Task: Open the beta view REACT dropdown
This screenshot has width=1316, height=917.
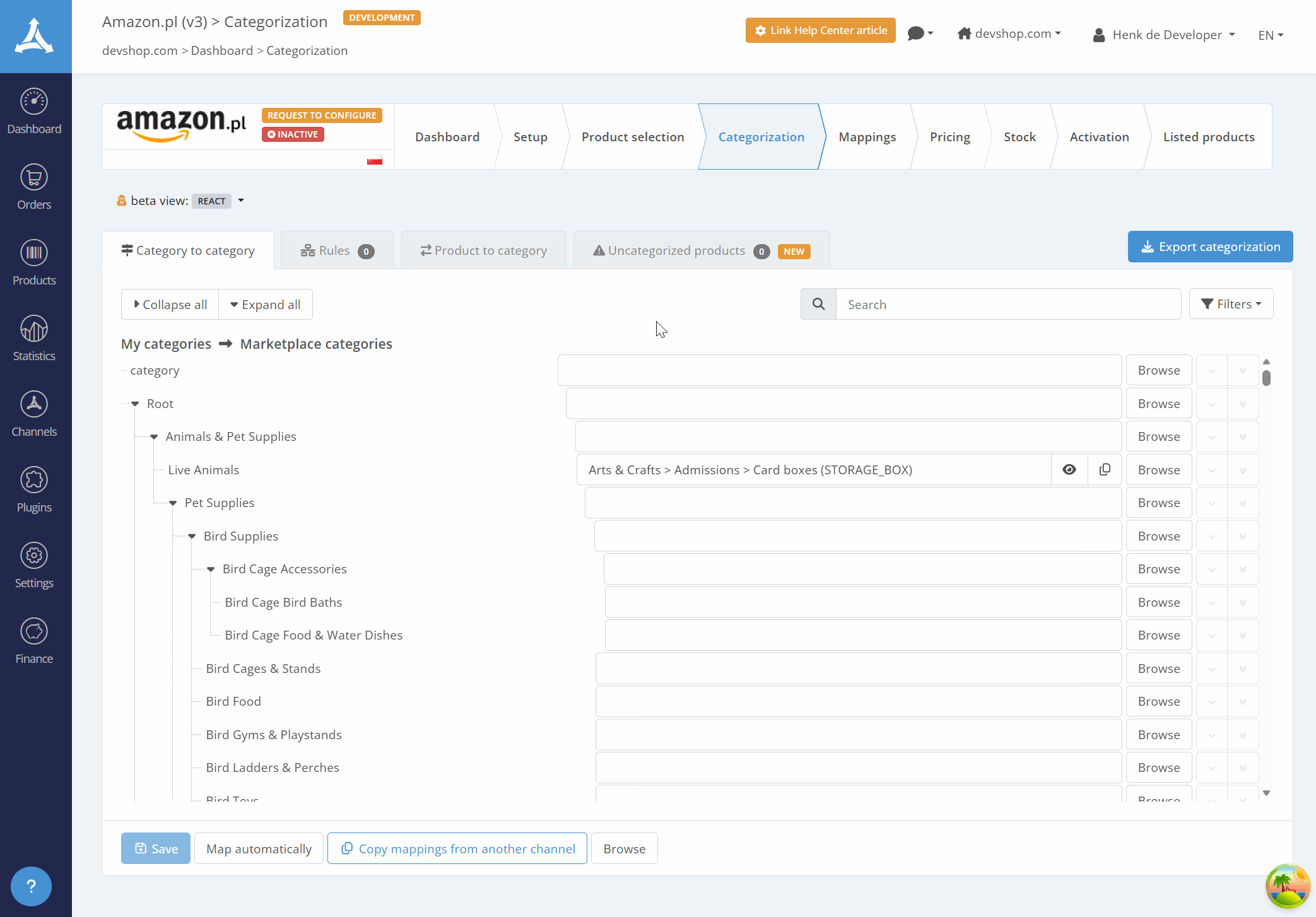Action: point(219,201)
